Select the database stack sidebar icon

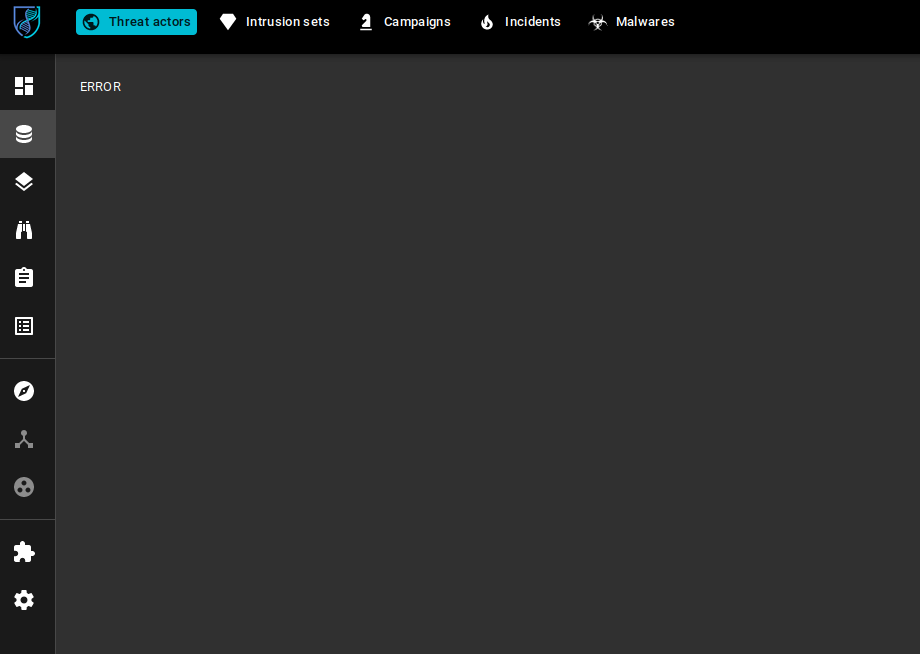(24, 134)
